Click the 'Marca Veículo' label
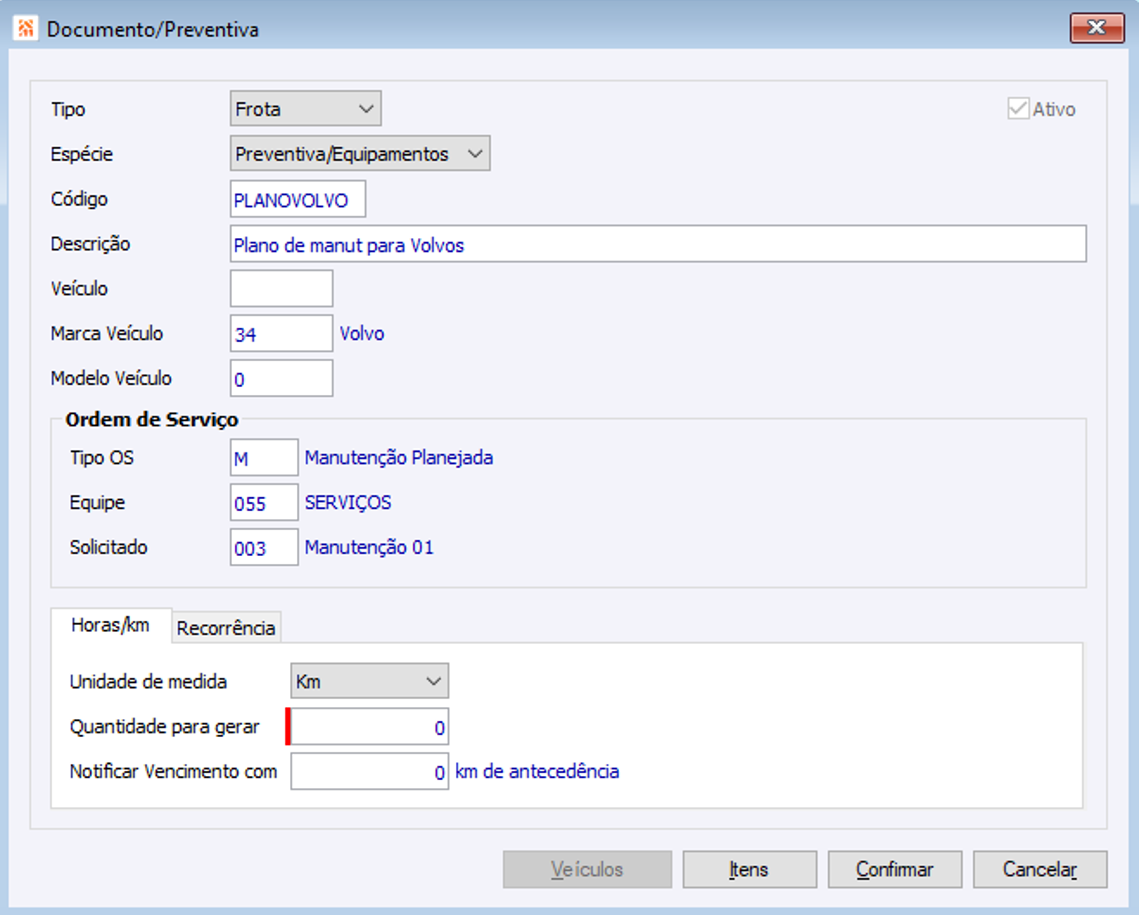This screenshot has height=915, width=1139. pos(107,333)
